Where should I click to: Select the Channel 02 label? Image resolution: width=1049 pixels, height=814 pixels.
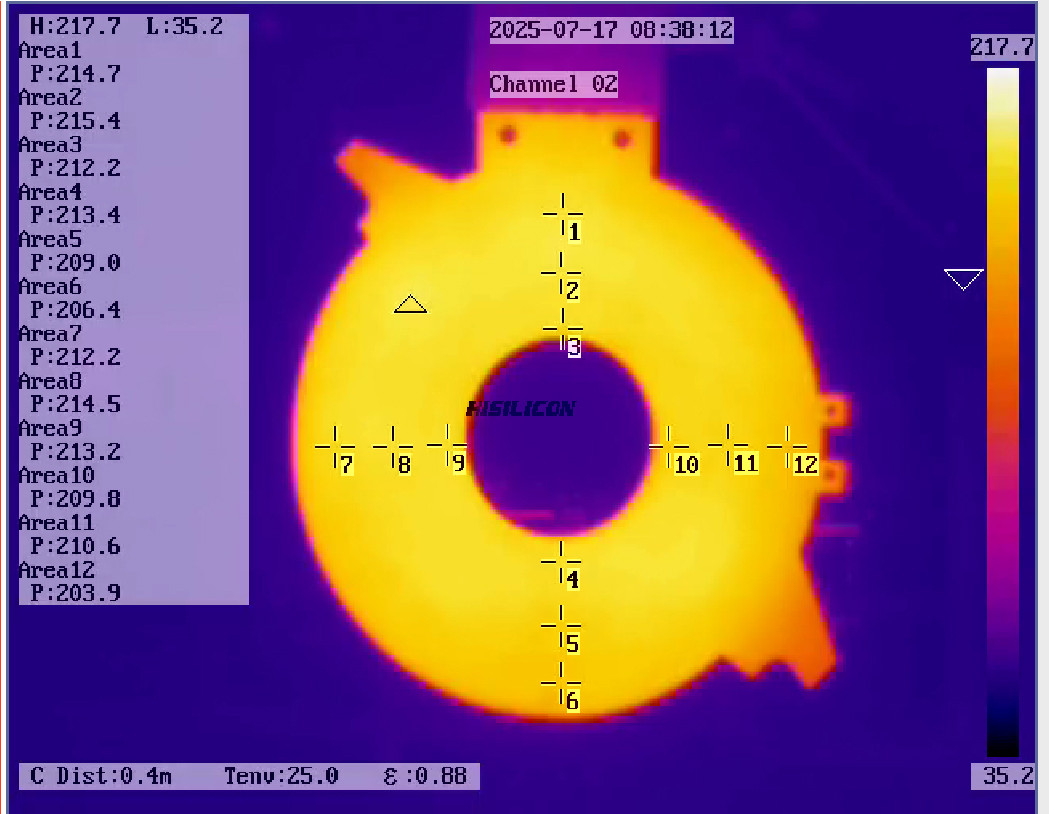click(x=553, y=84)
